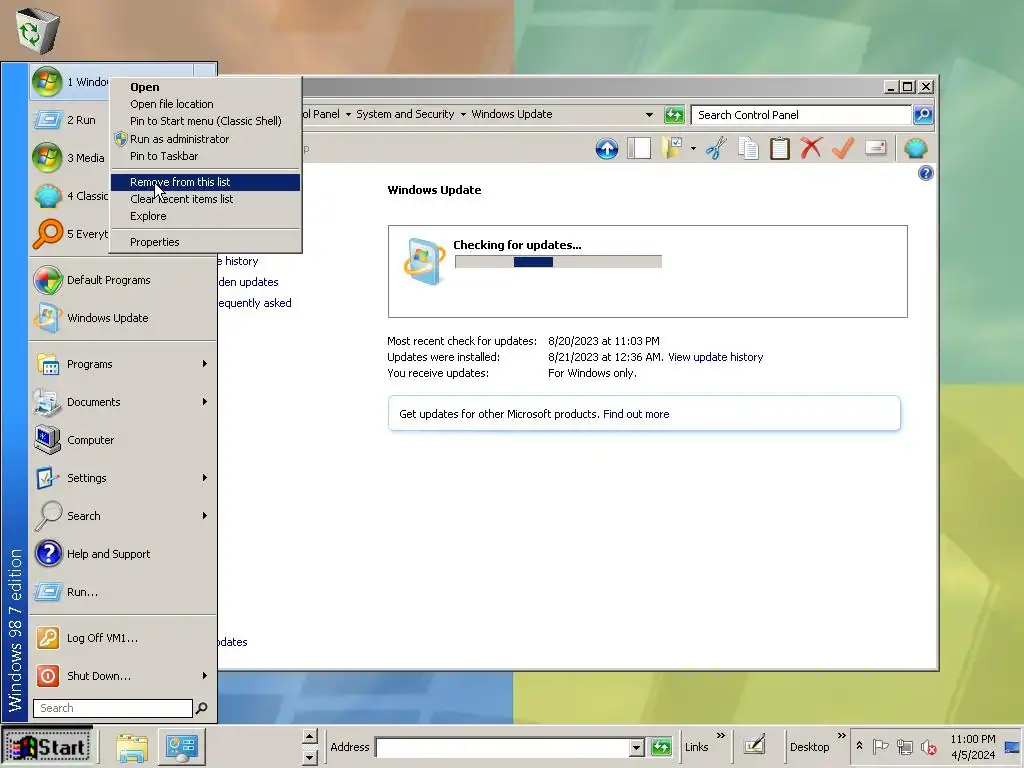
Task: Click the Cut scissors icon
Action: coord(716,148)
